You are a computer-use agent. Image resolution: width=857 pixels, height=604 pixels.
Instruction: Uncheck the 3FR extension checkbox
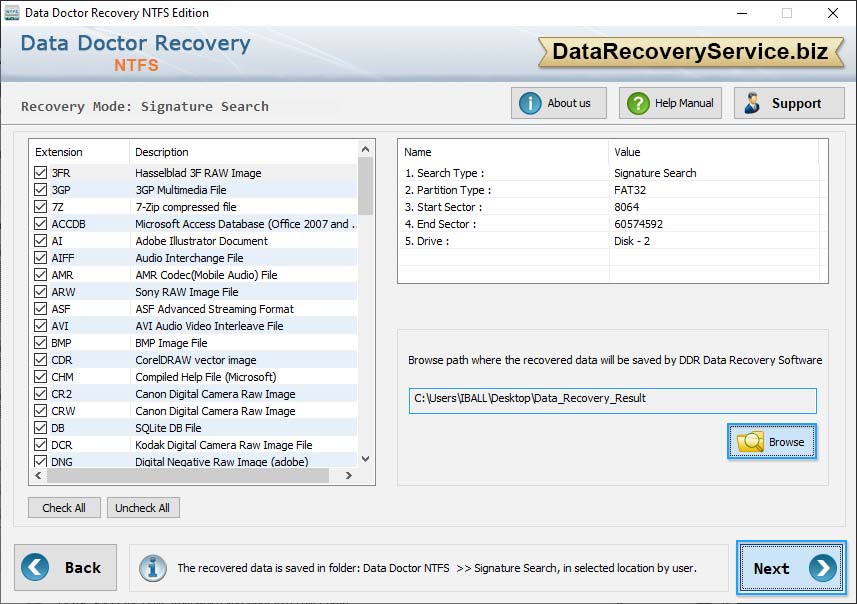tap(40, 173)
